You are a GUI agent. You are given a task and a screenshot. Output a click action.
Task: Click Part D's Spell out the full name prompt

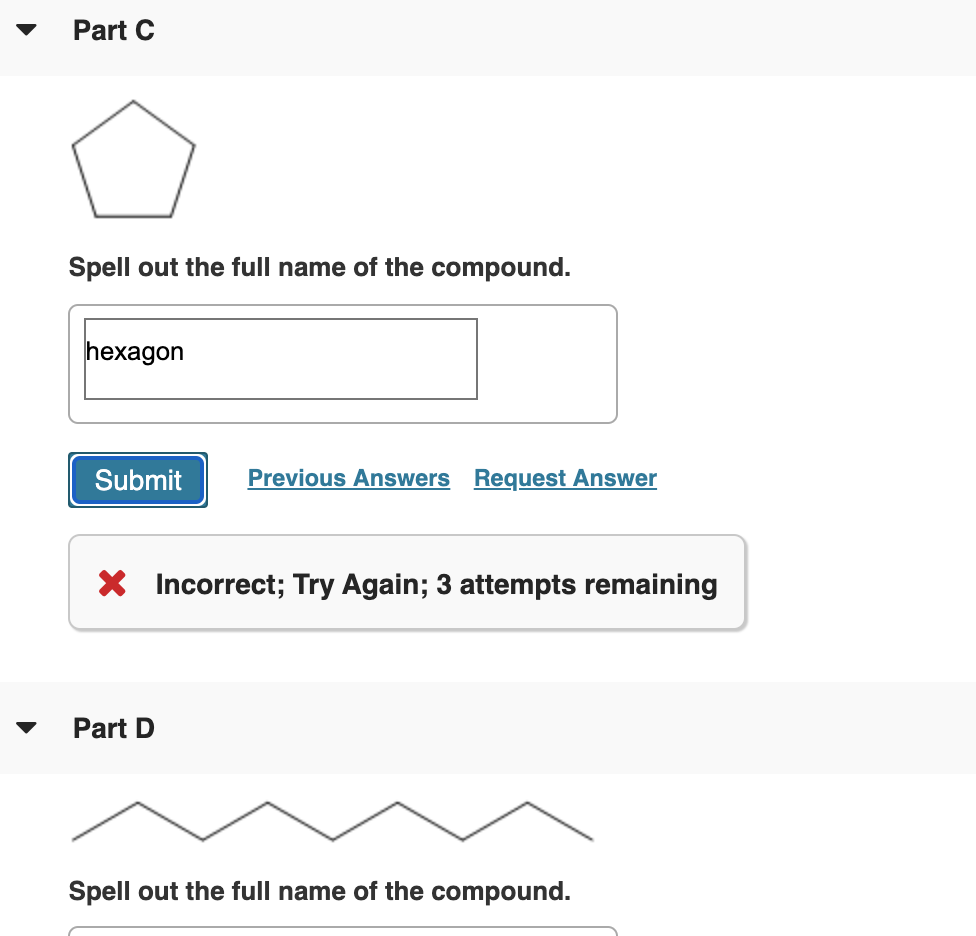tap(319, 891)
